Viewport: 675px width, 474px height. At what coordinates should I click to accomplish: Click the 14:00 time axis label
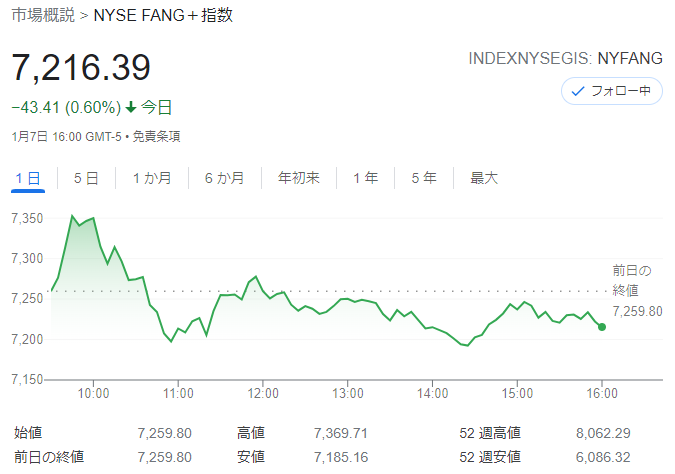(x=432, y=393)
